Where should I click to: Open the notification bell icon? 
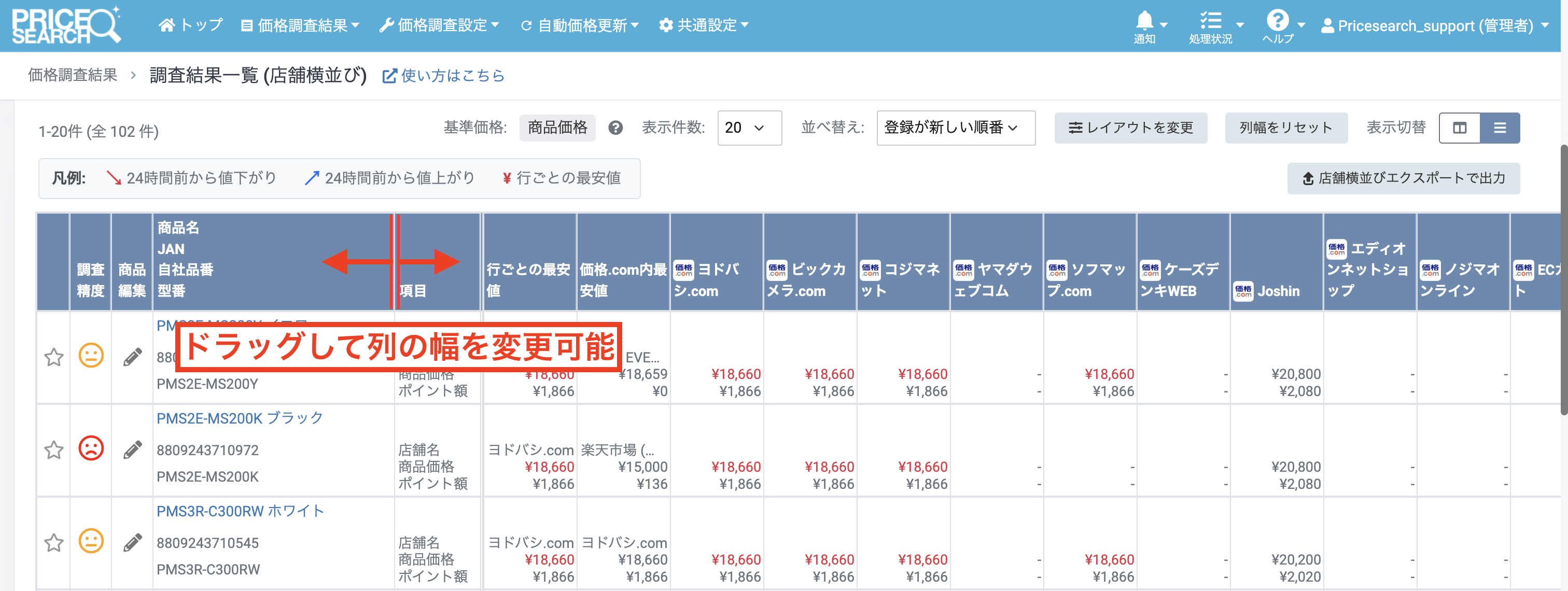(x=1144, y=21)
